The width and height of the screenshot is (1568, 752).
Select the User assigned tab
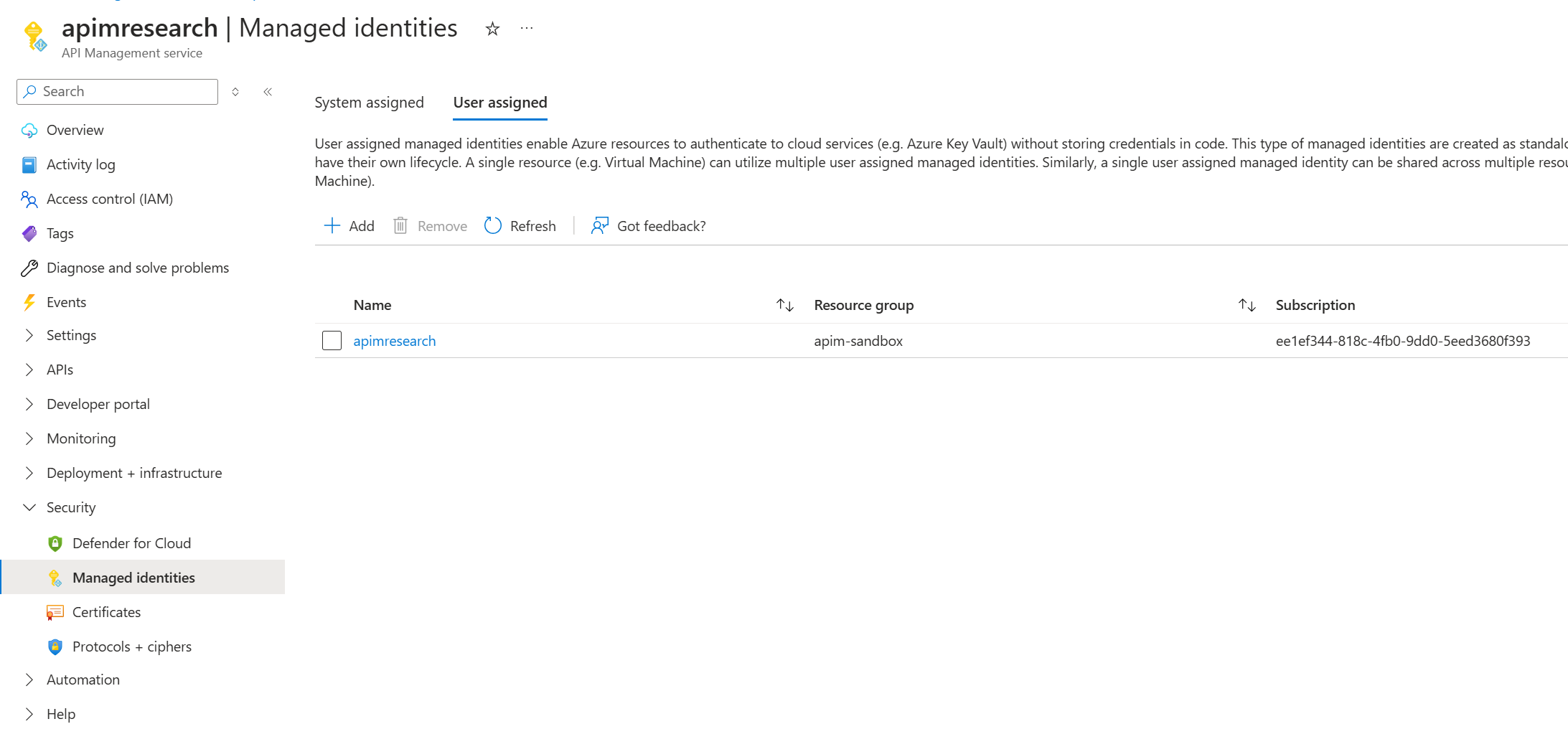click(500, 103)
